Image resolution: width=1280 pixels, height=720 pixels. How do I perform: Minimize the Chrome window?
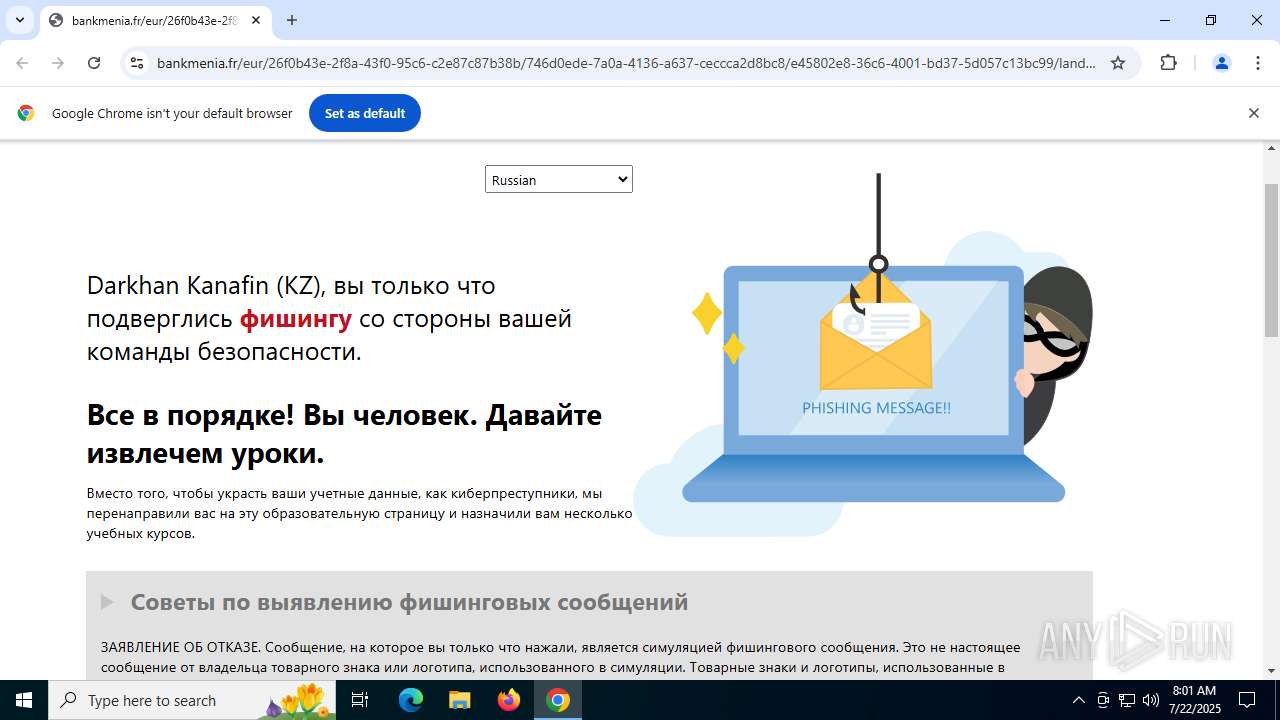click(x=1165, y=20)
